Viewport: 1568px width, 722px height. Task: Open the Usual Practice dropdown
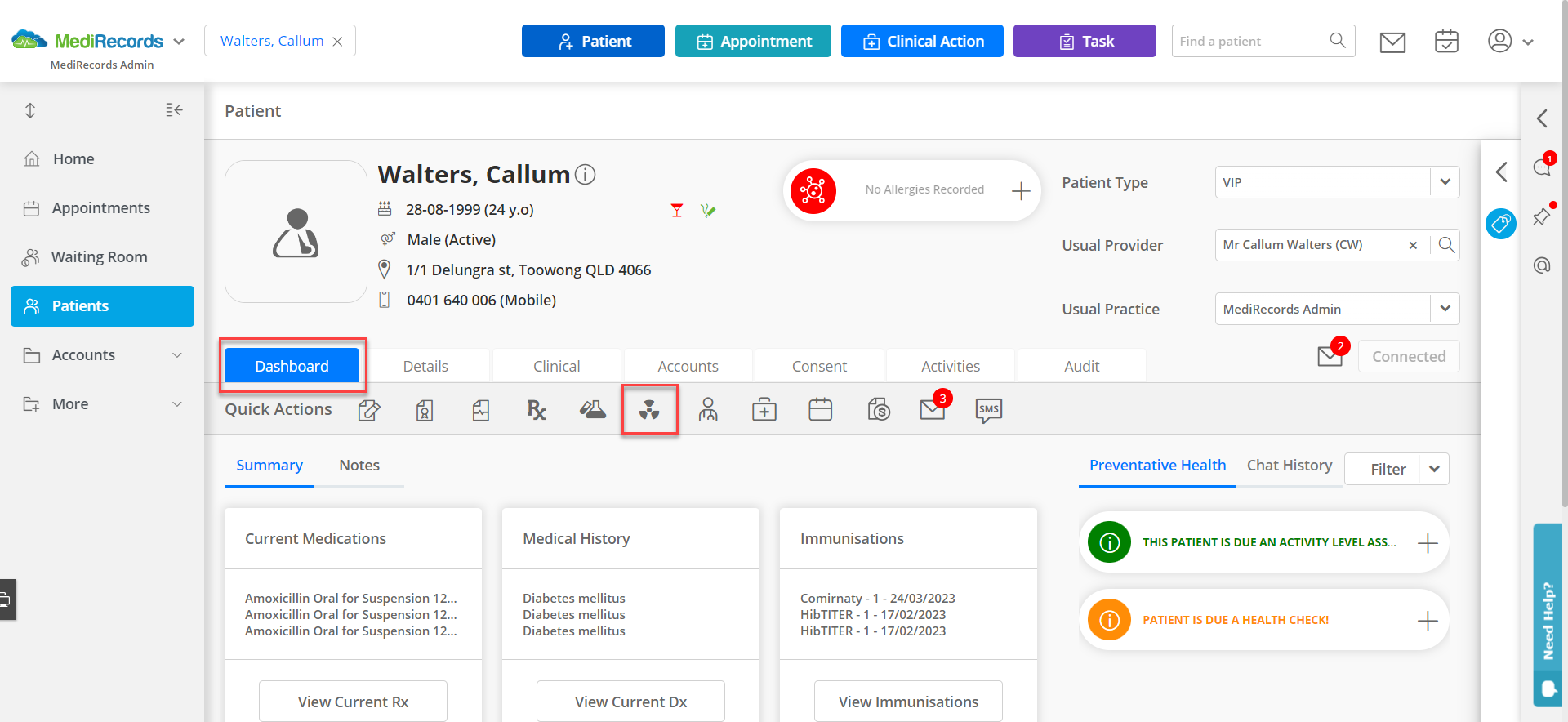point(1445,309)
